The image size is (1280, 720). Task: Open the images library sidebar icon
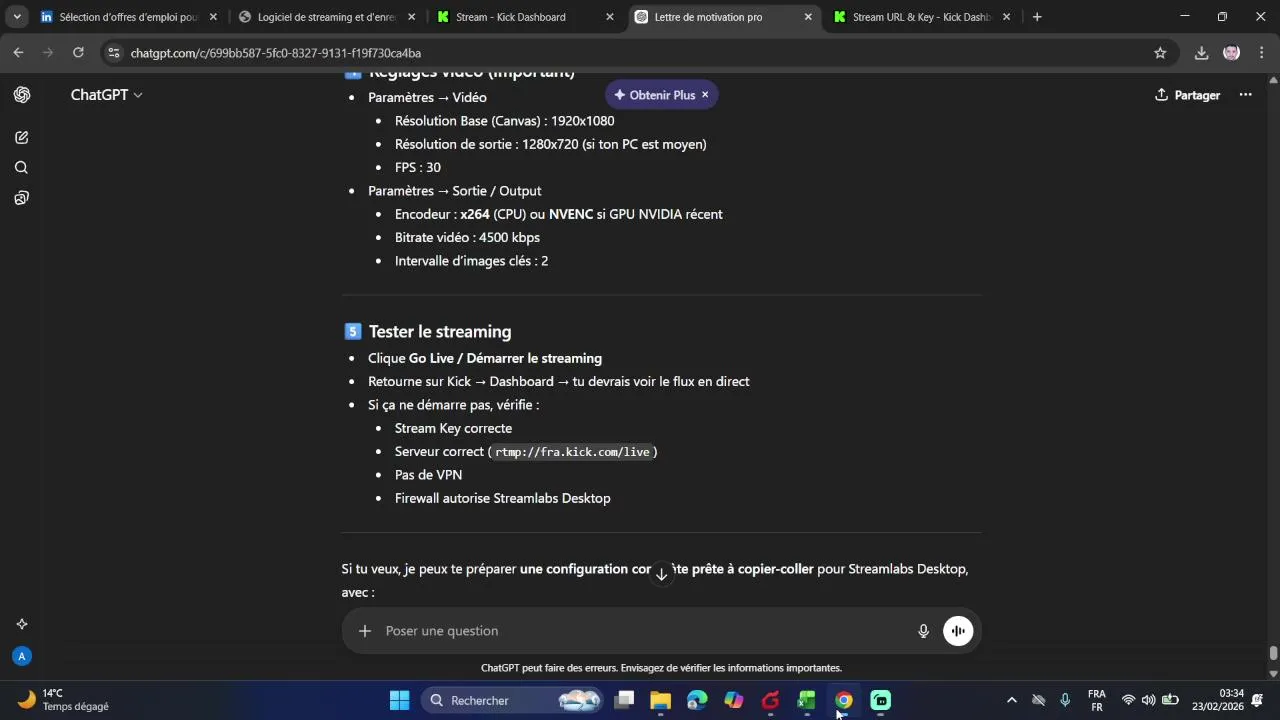coord(22,198)
